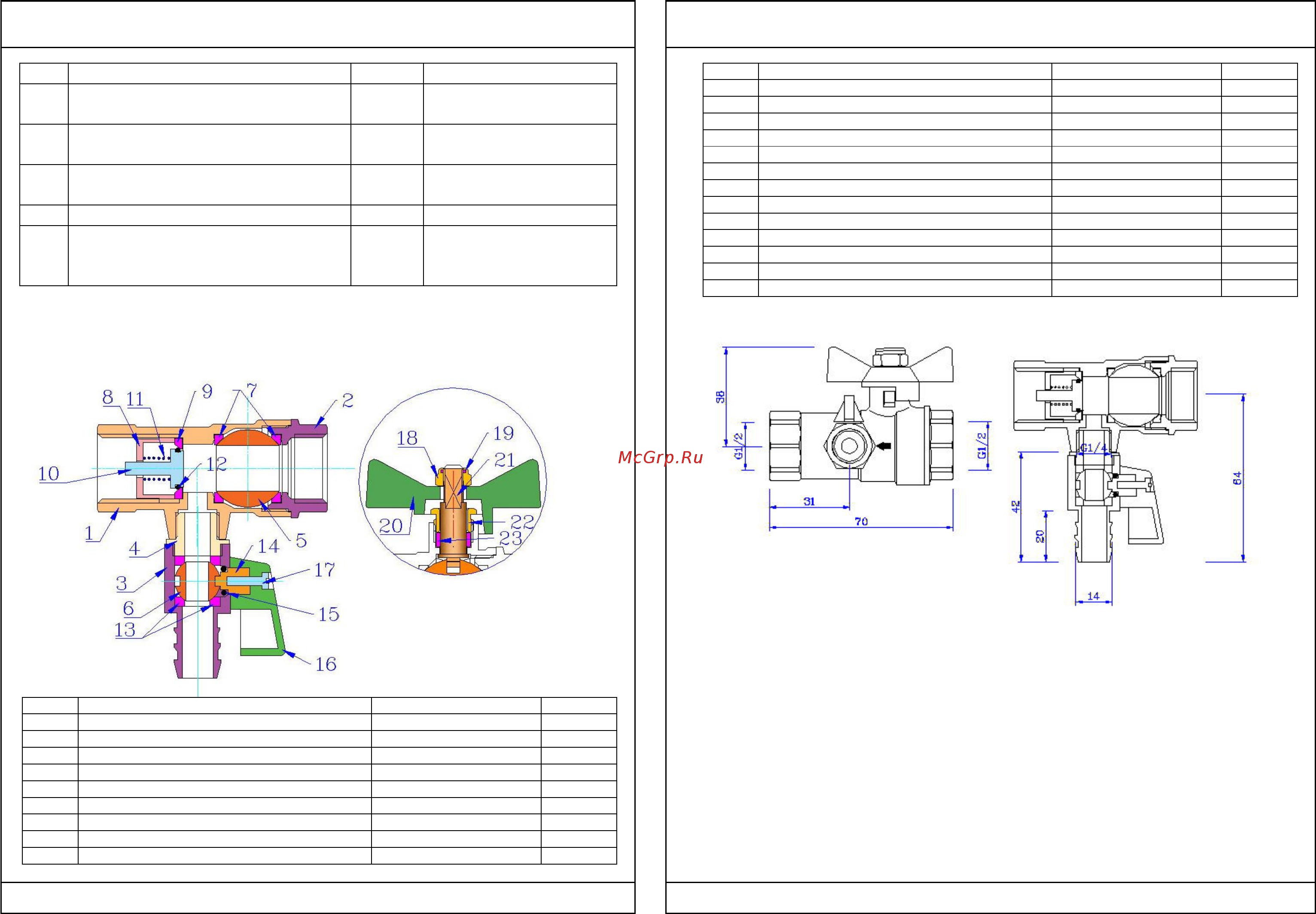
Task: Click callout number 6 in the section drawing
Action: 128,608
